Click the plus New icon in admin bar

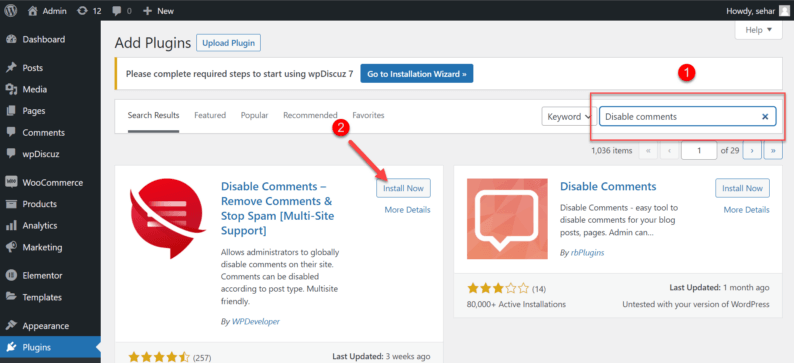point(147,11)
